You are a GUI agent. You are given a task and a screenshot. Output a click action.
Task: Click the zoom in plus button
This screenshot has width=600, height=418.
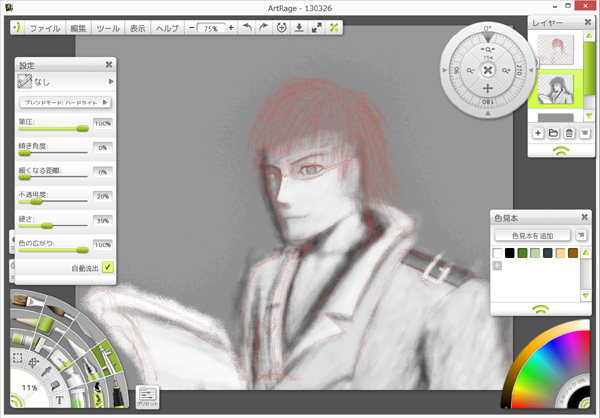click(x=231, y=28)
